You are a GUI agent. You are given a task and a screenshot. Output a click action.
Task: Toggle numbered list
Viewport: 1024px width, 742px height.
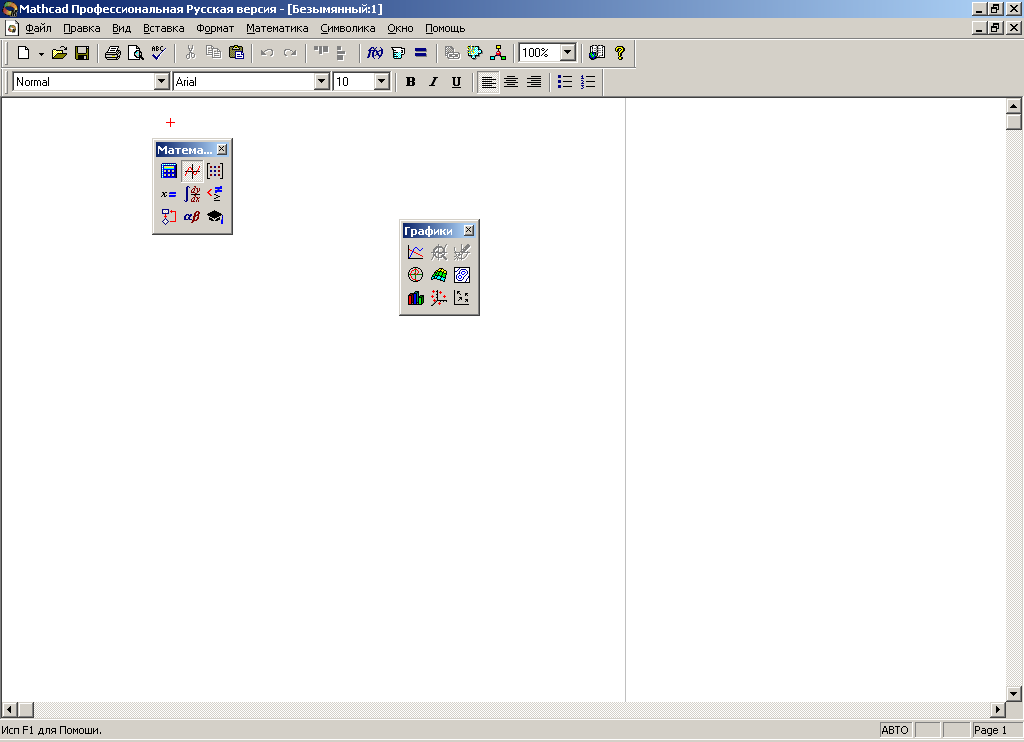tap(588, 82)
